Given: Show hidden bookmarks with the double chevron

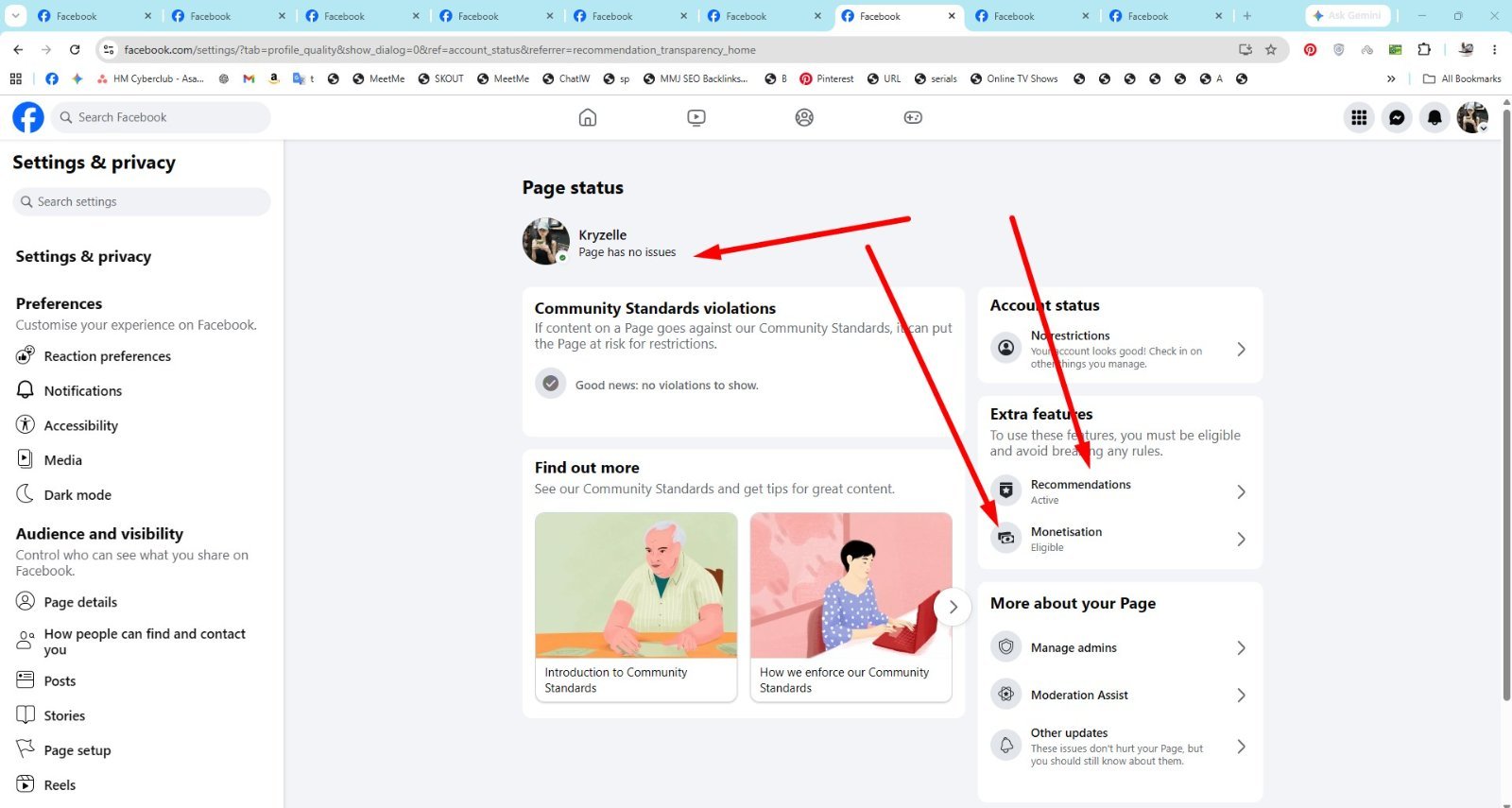Looking at the screenshot, I should pyautogui.click(x=1391, y=78).
